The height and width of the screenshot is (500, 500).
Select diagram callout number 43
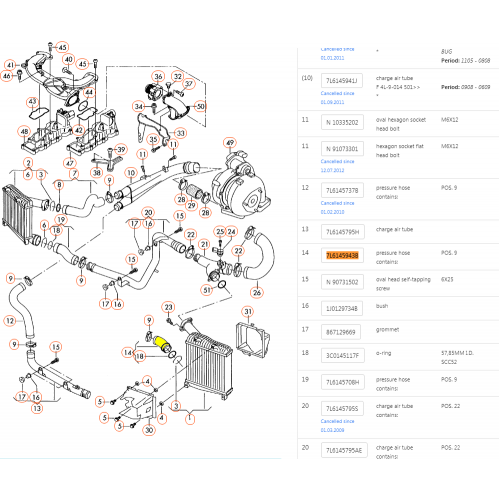coord(32,102)
